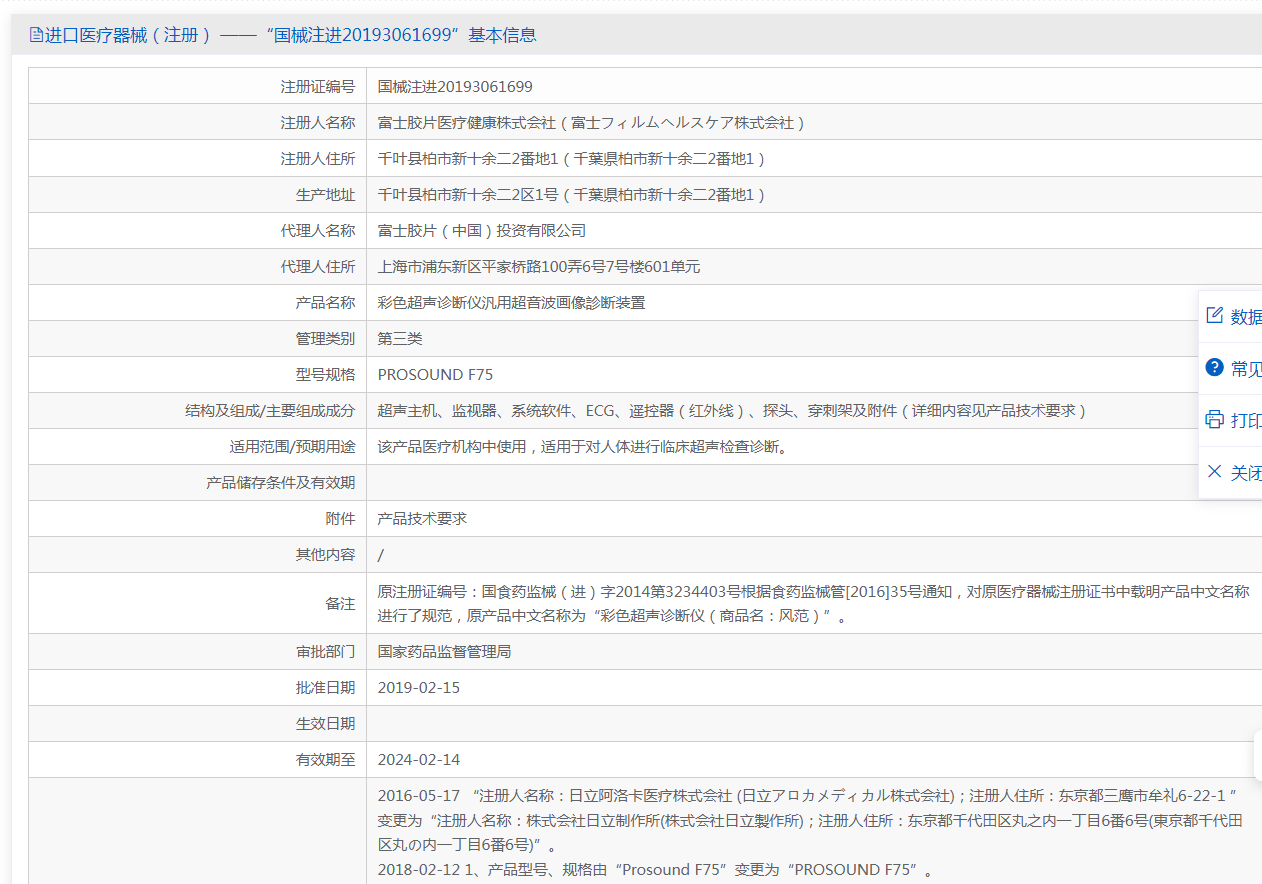Select the composition text starting 超声主机、监视器

pos(732,411)
